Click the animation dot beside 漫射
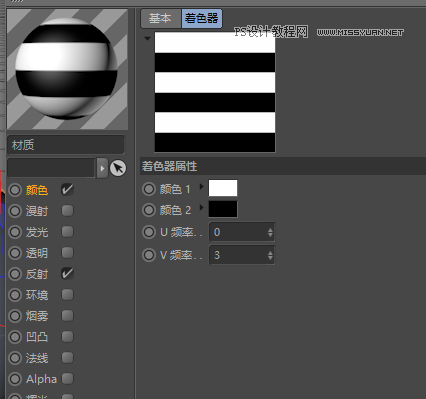The width and height of the screenshot is (426, 399). [x=15, y=211]
